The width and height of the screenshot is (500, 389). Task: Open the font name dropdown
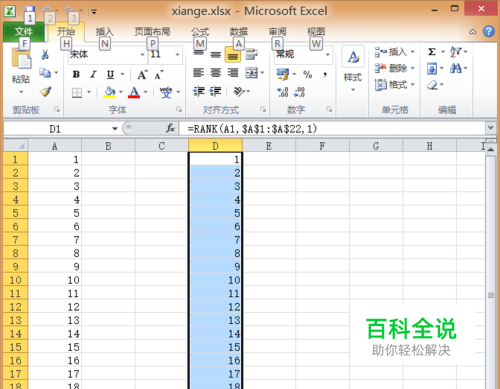point(142,55)
